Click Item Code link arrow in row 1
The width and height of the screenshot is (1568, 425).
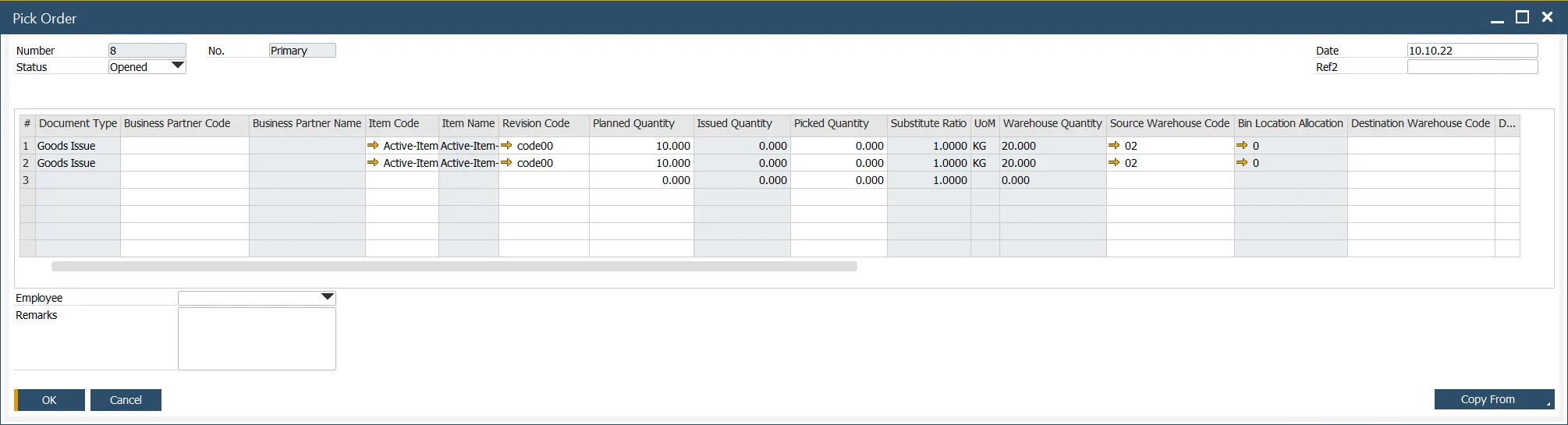(373, 146)
